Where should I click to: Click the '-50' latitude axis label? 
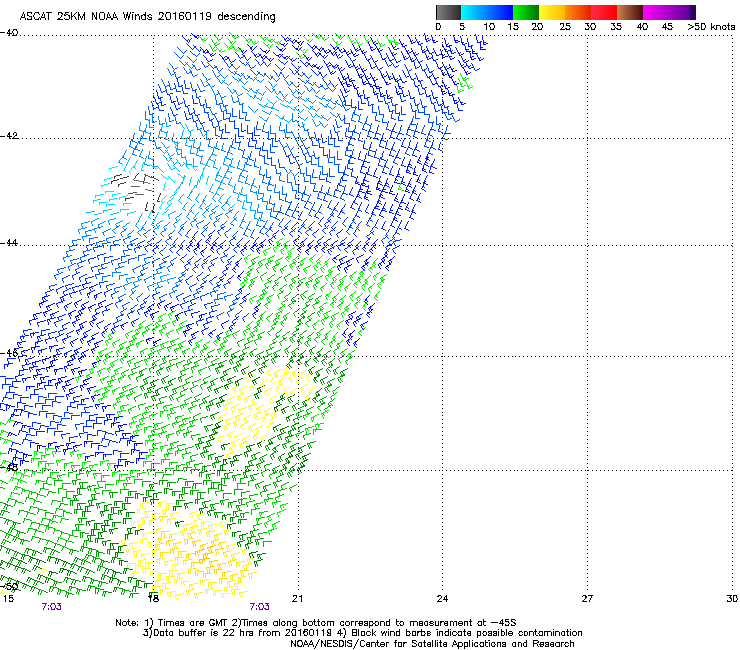9,587
